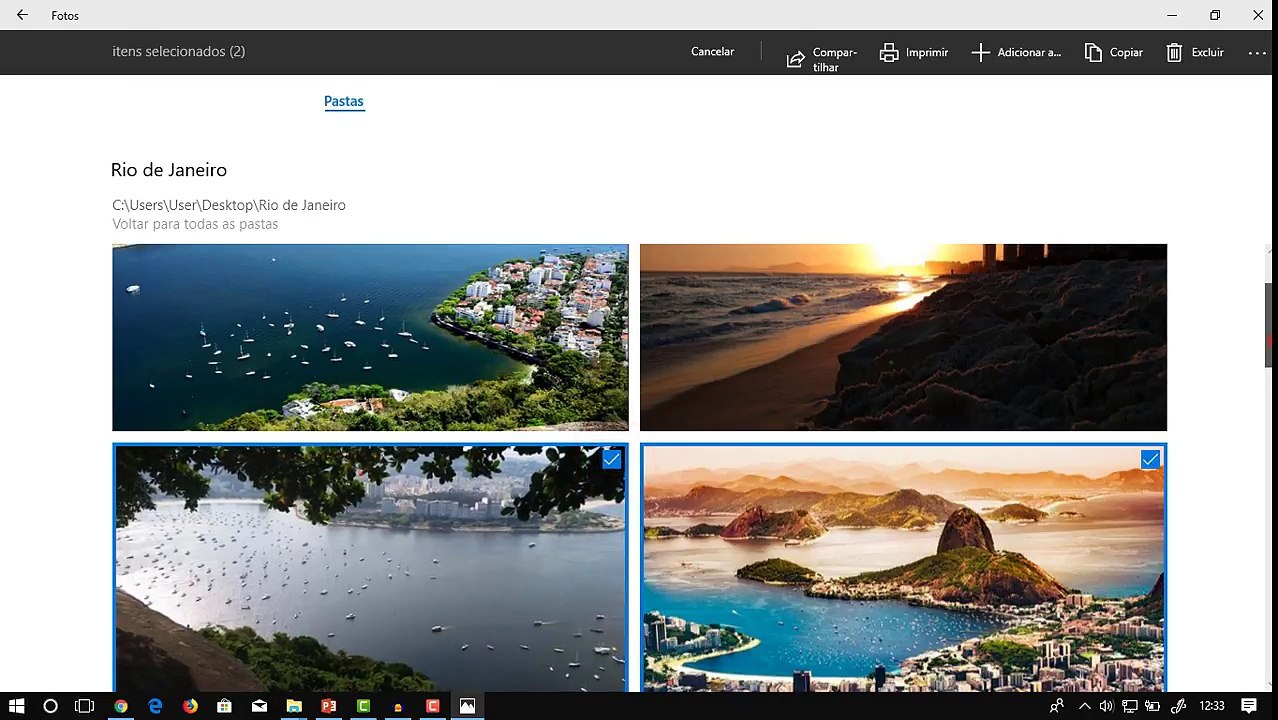The width and height of the screenshot is (1278, 720).
Task: Open battery status in system tray
Action: (x=1152, y=706)
